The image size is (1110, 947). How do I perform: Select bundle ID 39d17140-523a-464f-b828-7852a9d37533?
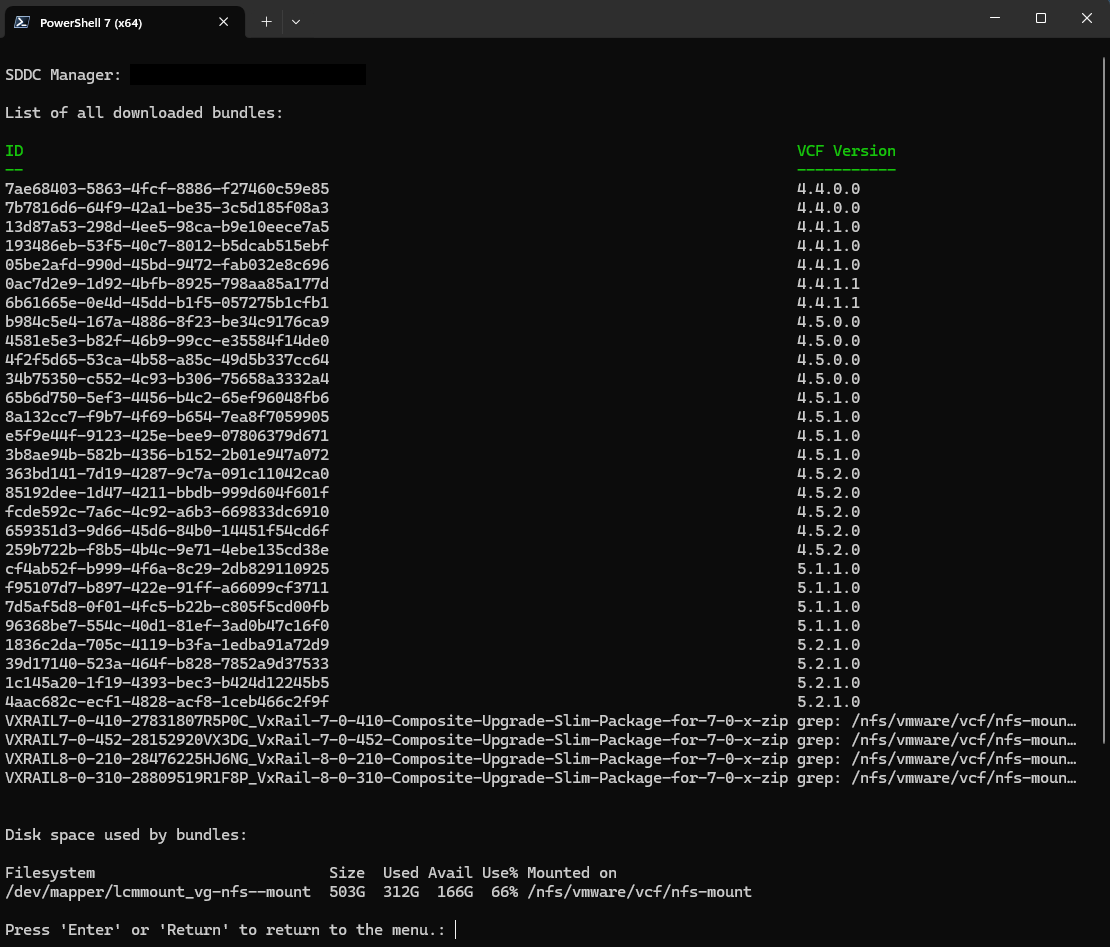(x=167, y=664)
